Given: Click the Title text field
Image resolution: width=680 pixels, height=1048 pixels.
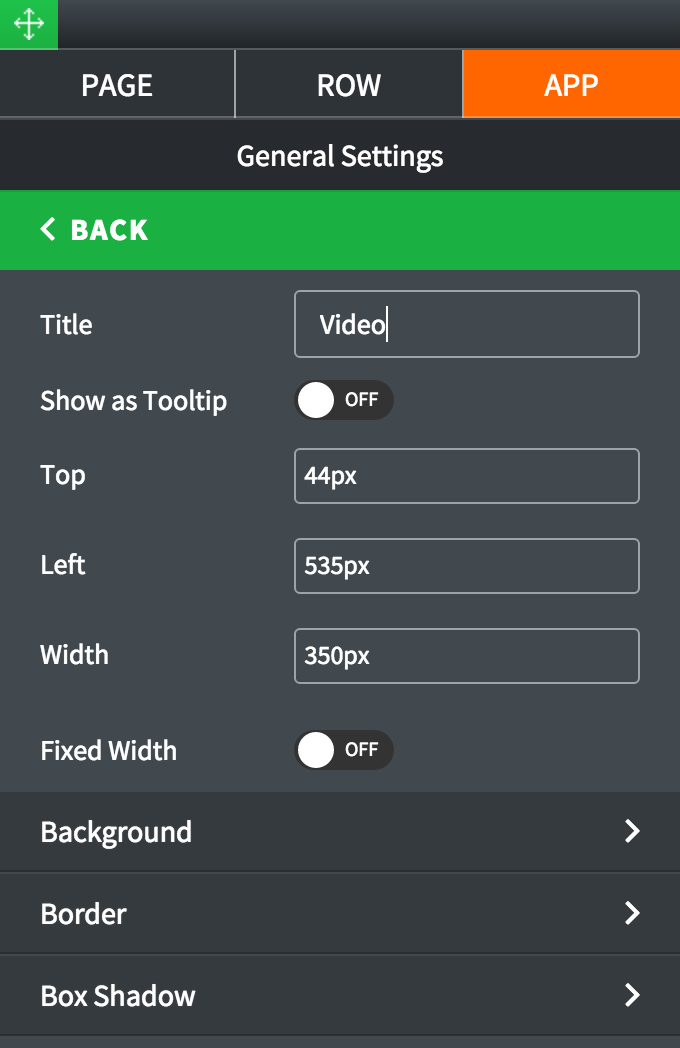Looking at the screenshot, I should pyautogui.click(x=466, y=324).
